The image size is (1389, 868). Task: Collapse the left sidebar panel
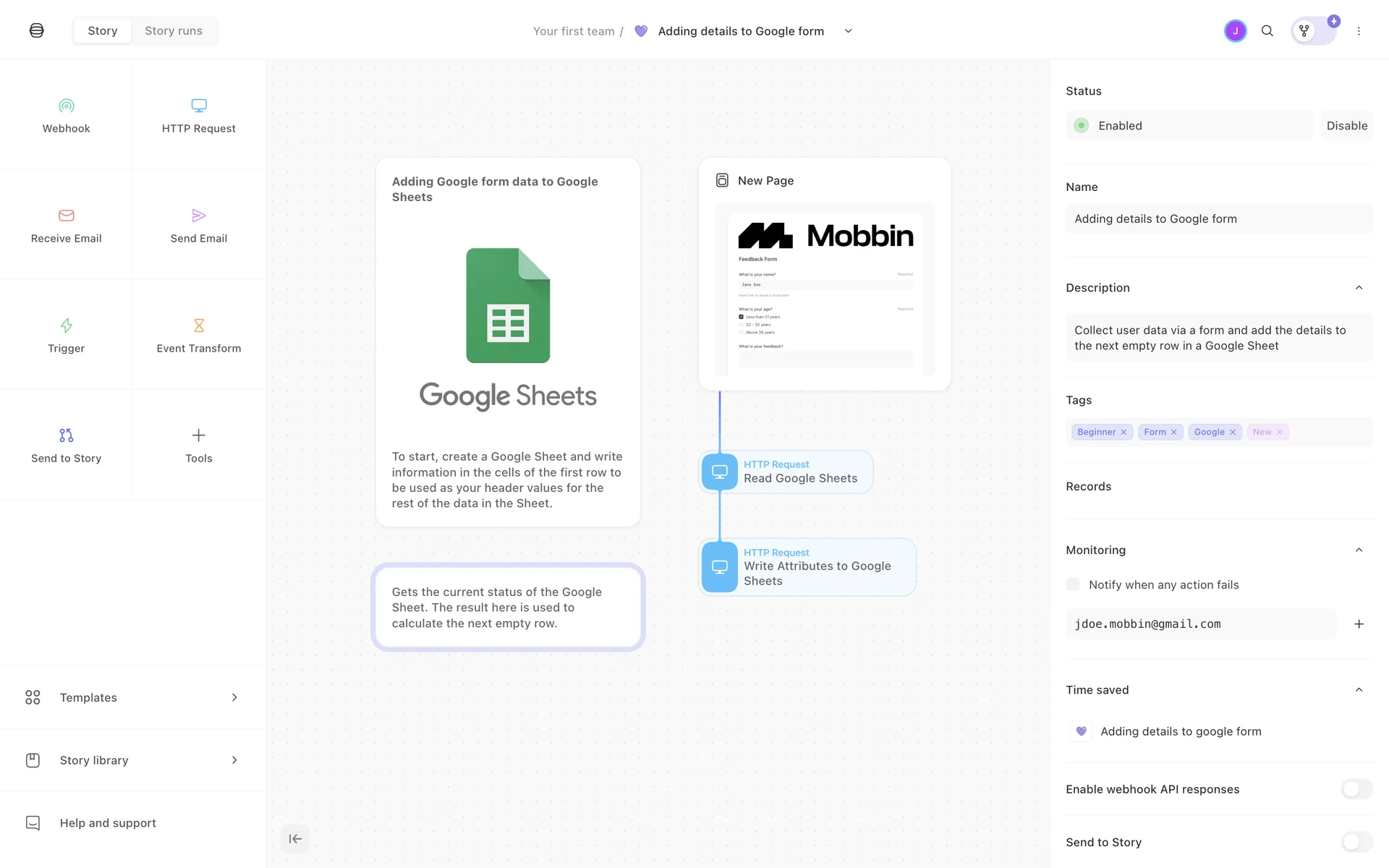[295, 839]
